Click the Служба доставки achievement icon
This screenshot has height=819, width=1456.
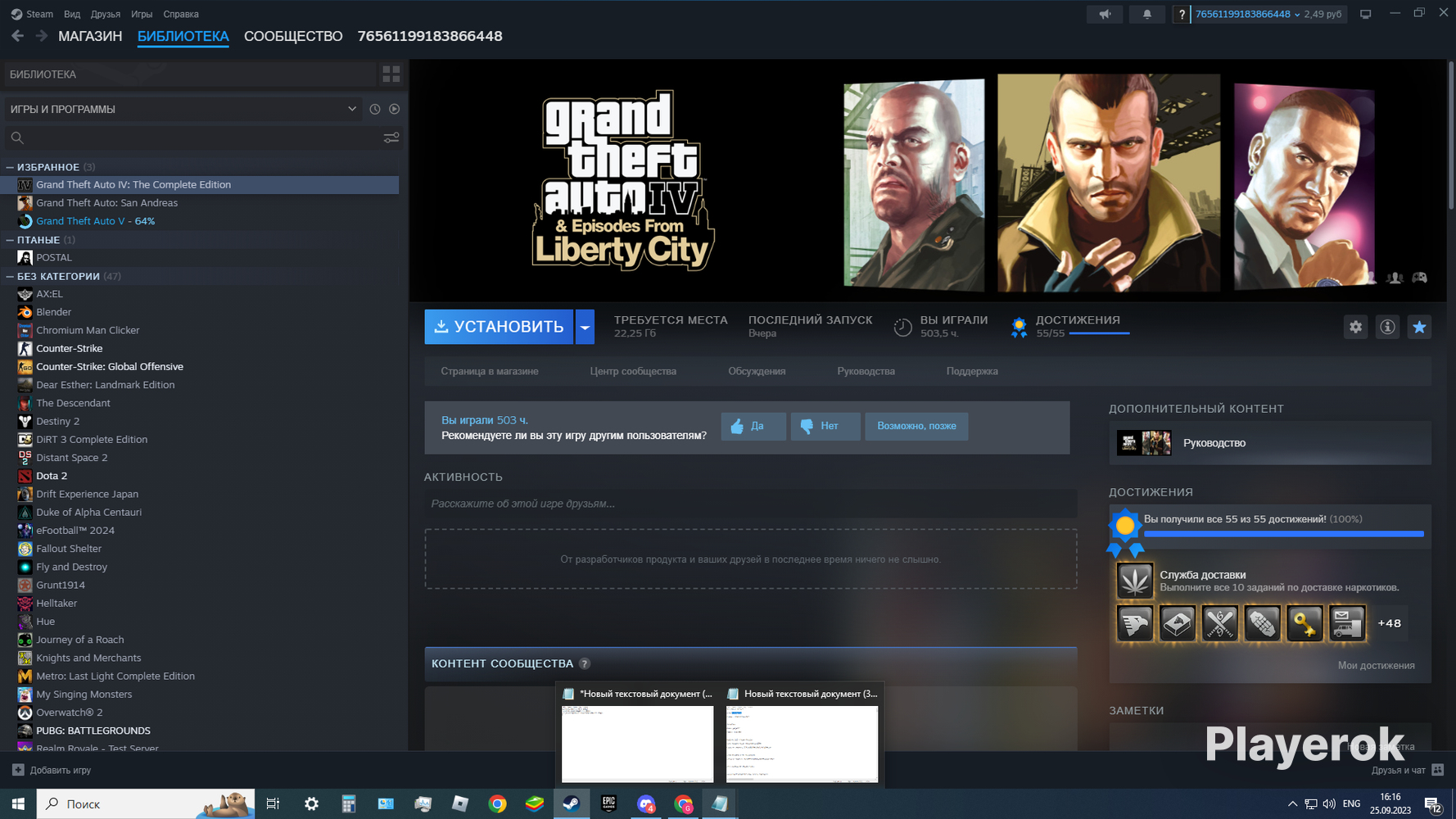[1135, 581]
